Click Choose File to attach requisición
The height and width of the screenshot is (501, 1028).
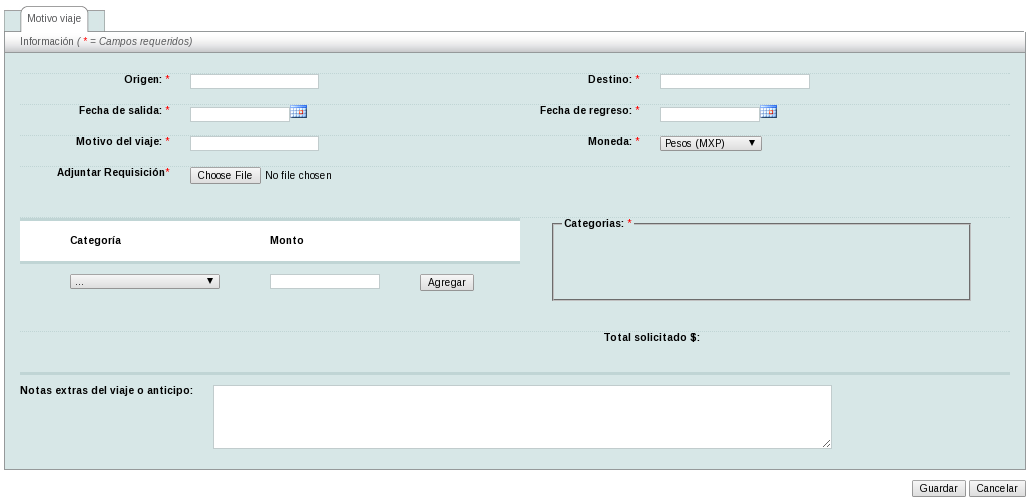225,176
